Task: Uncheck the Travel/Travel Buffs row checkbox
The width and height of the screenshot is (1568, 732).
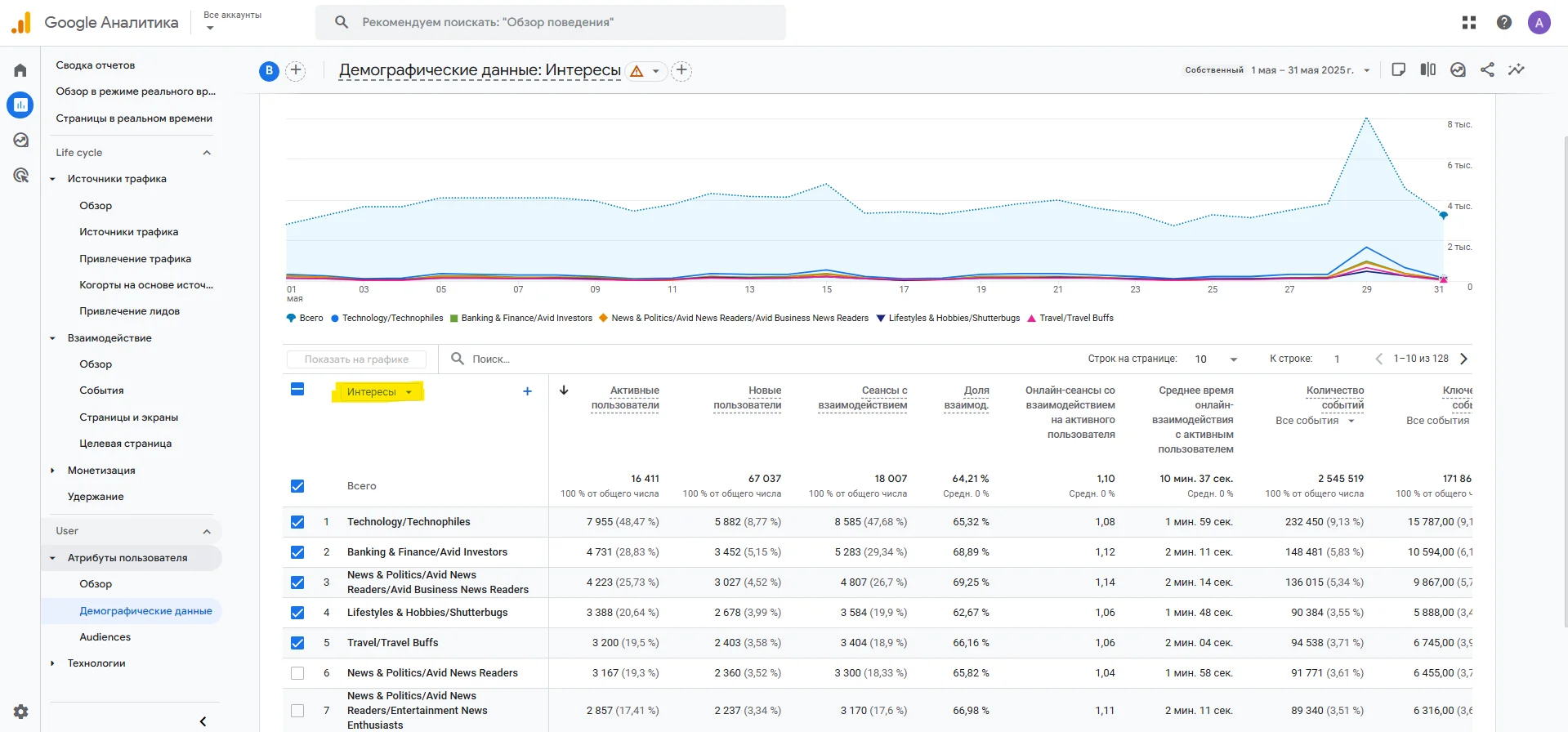Action: coord(297,643)
